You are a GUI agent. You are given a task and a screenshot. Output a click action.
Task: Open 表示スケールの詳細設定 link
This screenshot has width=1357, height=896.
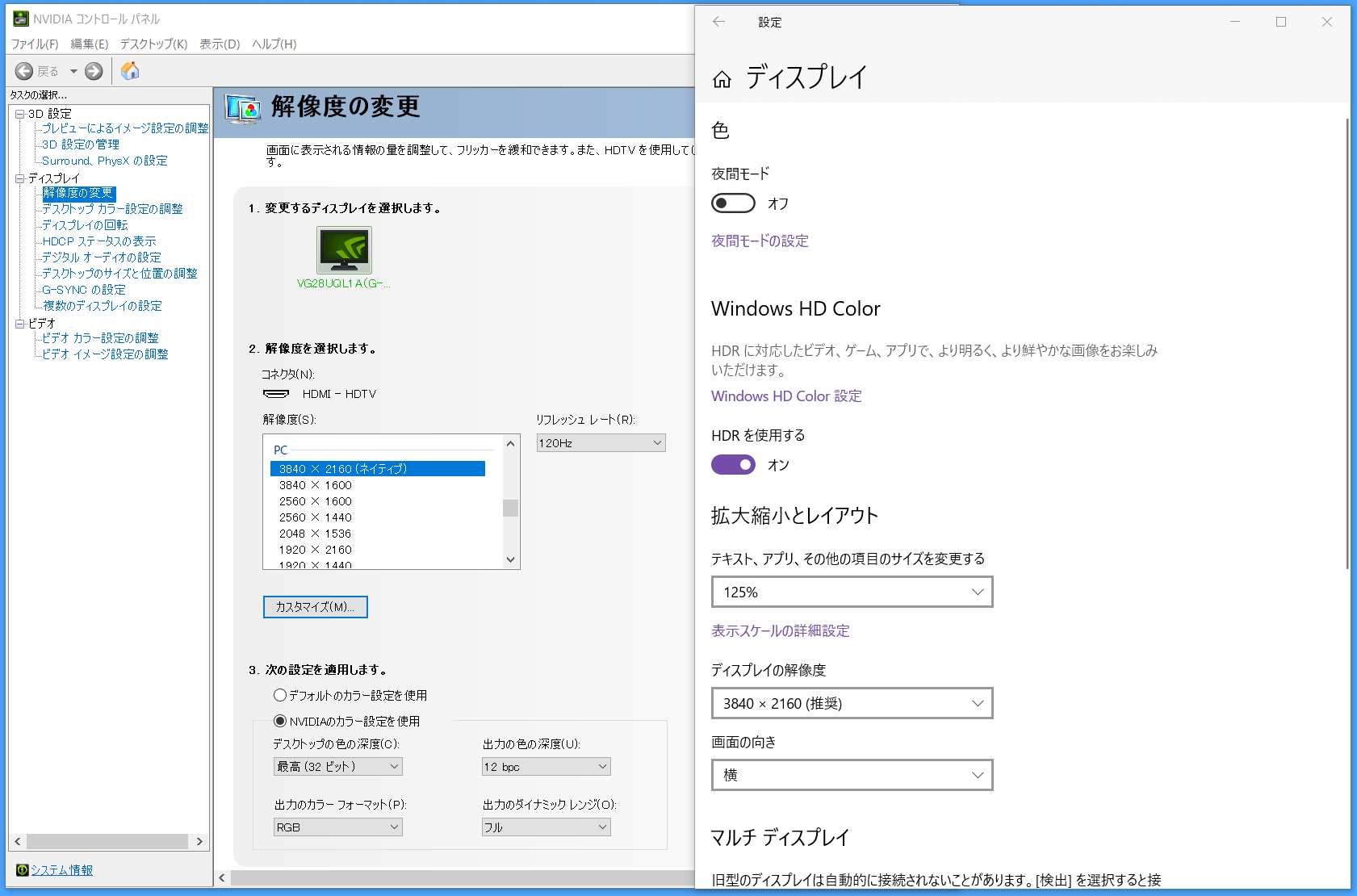coord(781,630)
